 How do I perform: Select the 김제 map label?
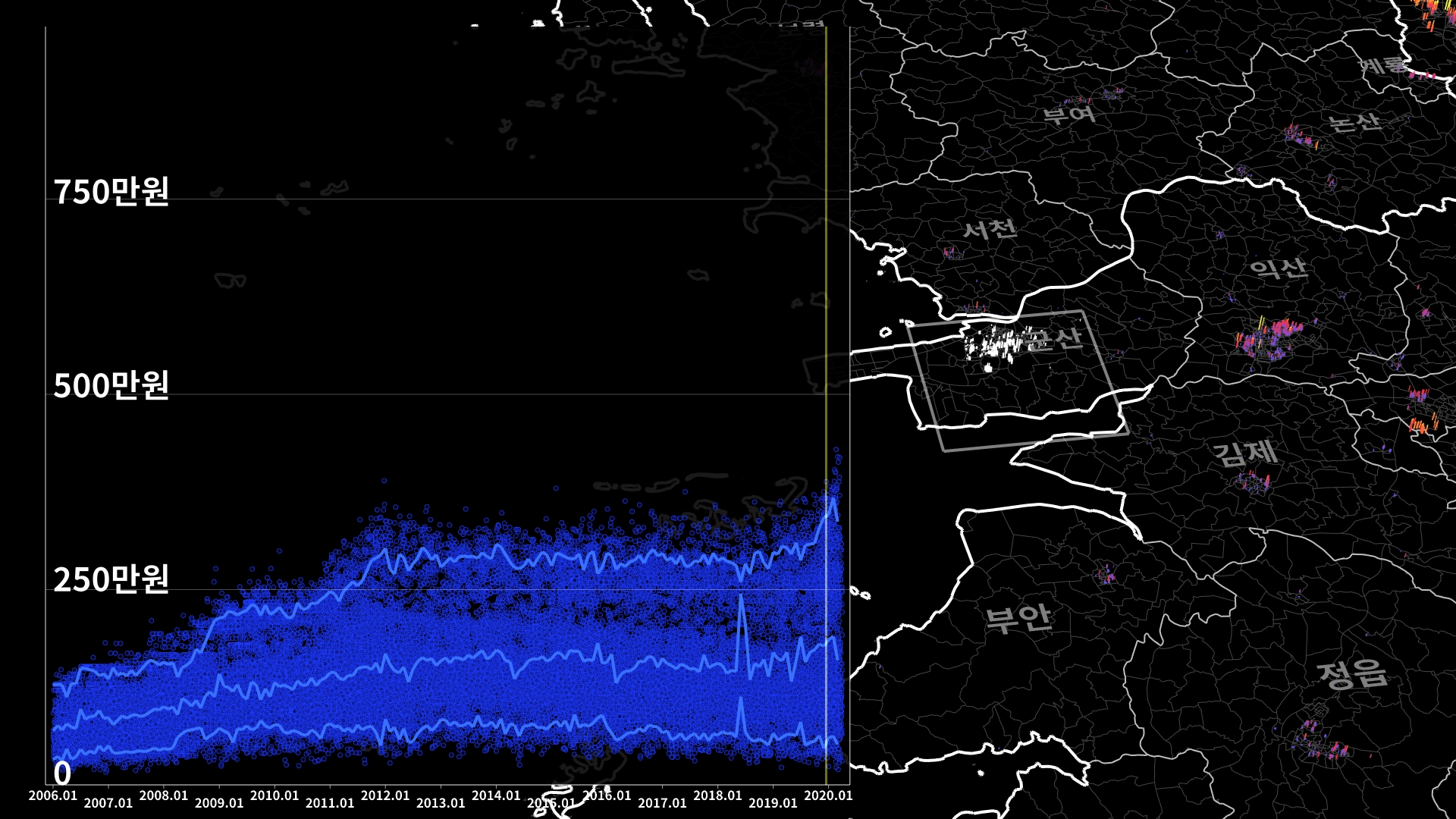tap(1245, 453)
